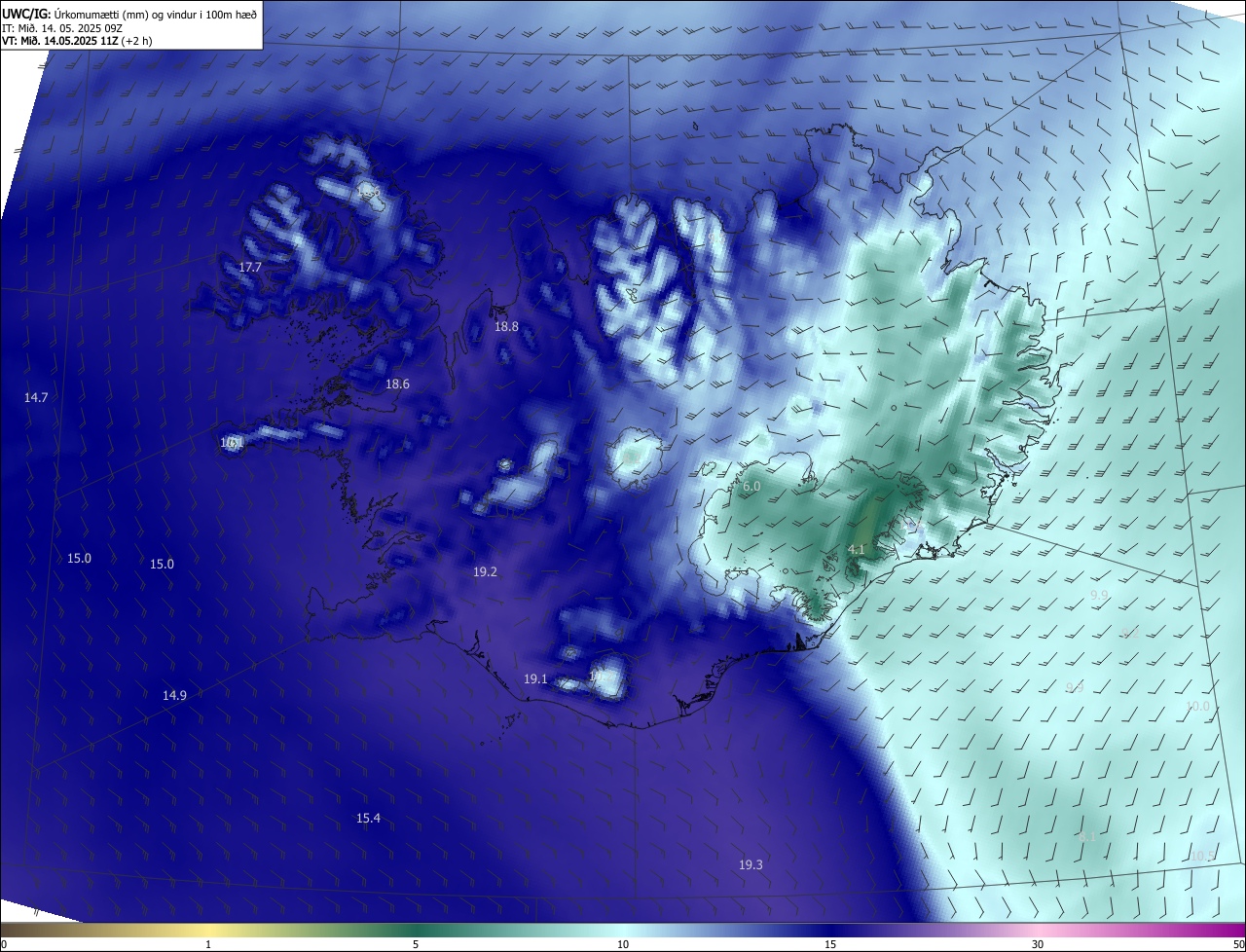This screenshot has width=1246, height=952.
Task: Click the colour scale tick labelled 1
Action: pos(208,944)
